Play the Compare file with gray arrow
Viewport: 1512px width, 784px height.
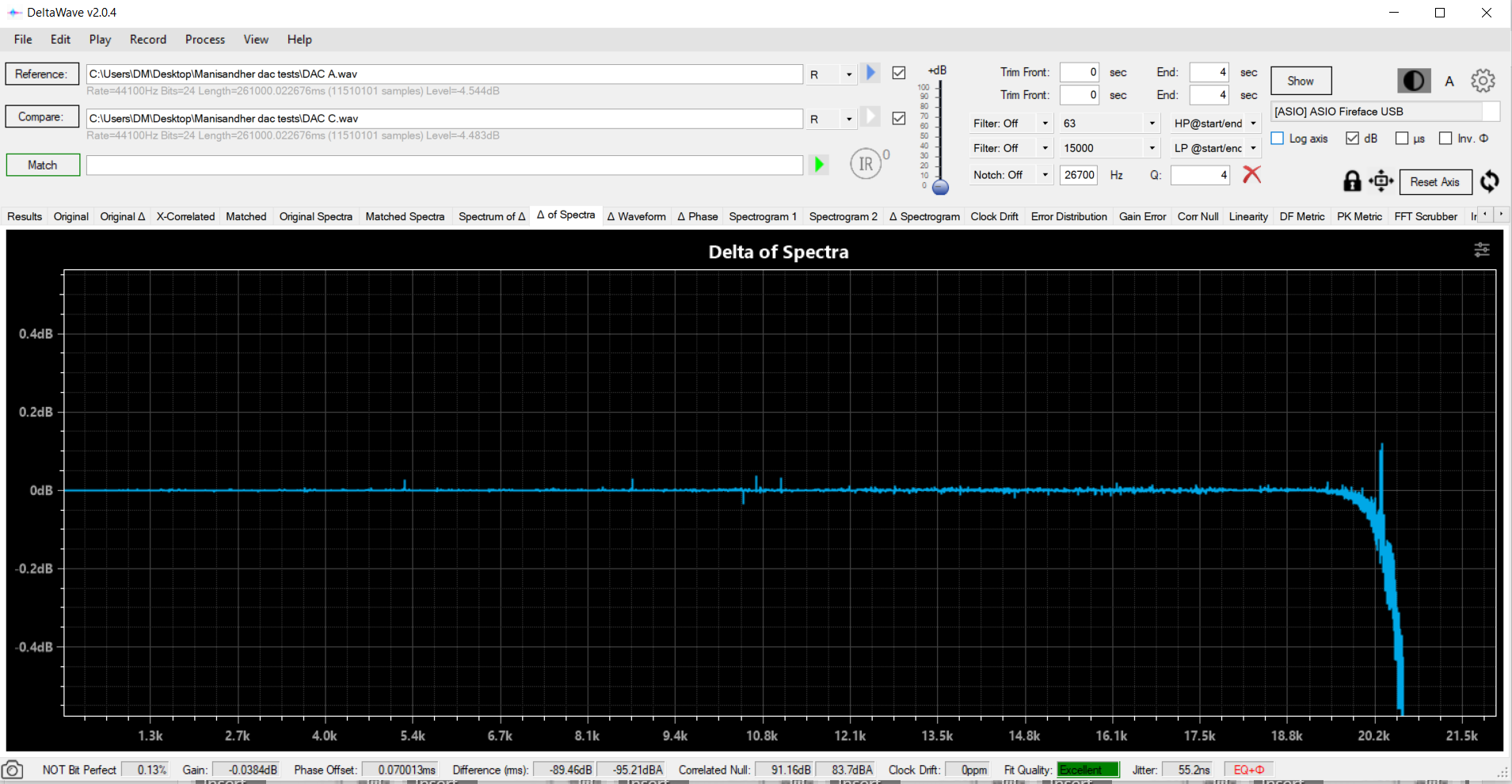(x=870, y=117)
